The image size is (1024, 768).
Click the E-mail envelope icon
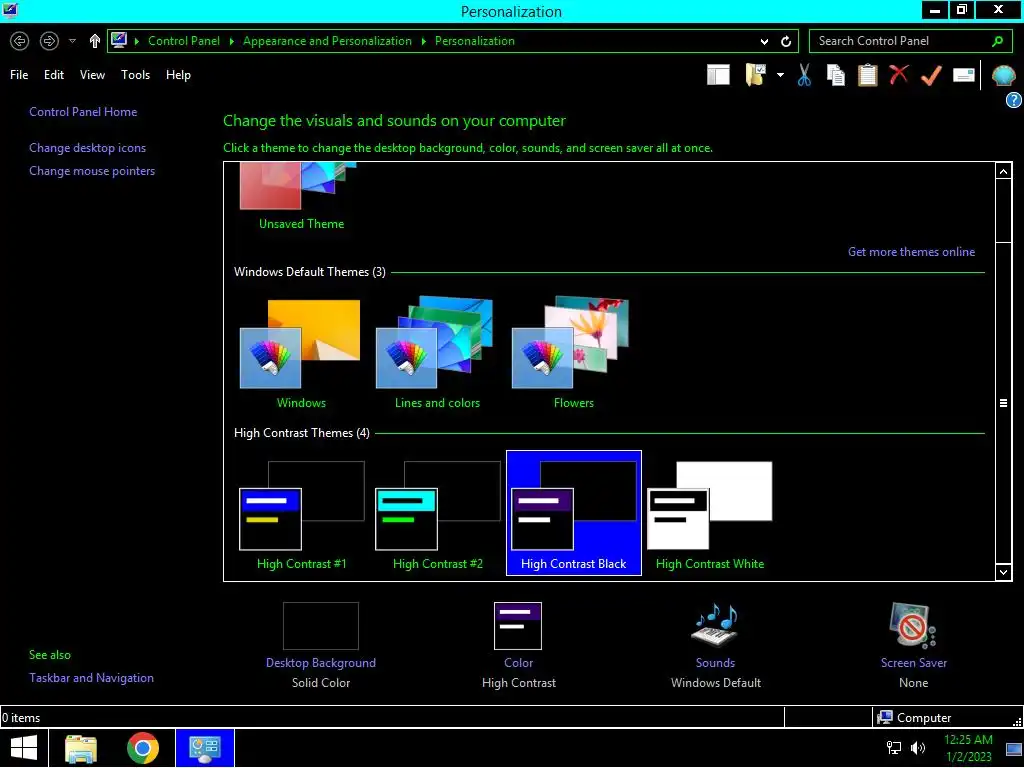point(963,75)
